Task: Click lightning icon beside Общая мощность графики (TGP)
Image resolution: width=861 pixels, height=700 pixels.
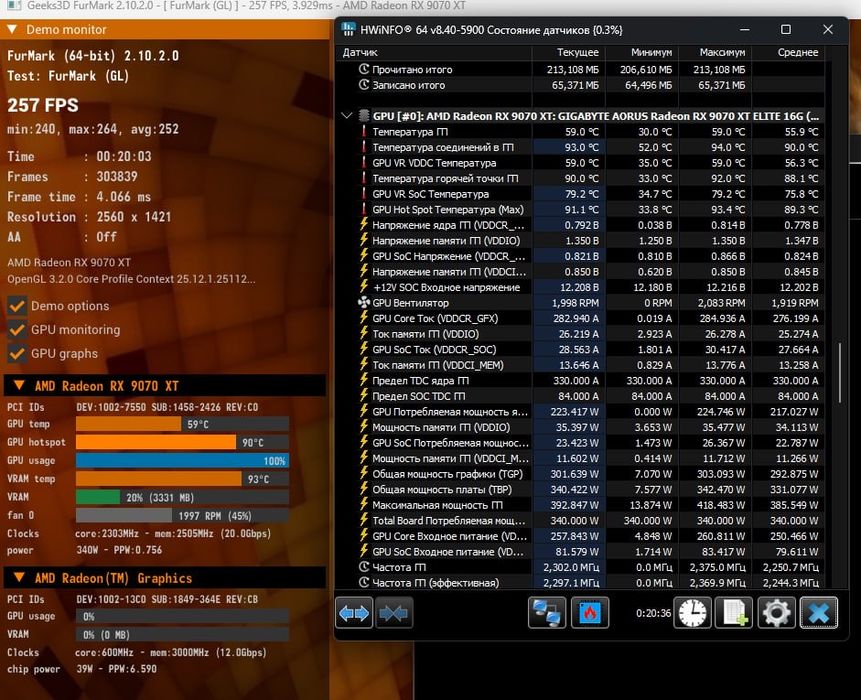Action: pyautogui.click(x=364, y=473)
